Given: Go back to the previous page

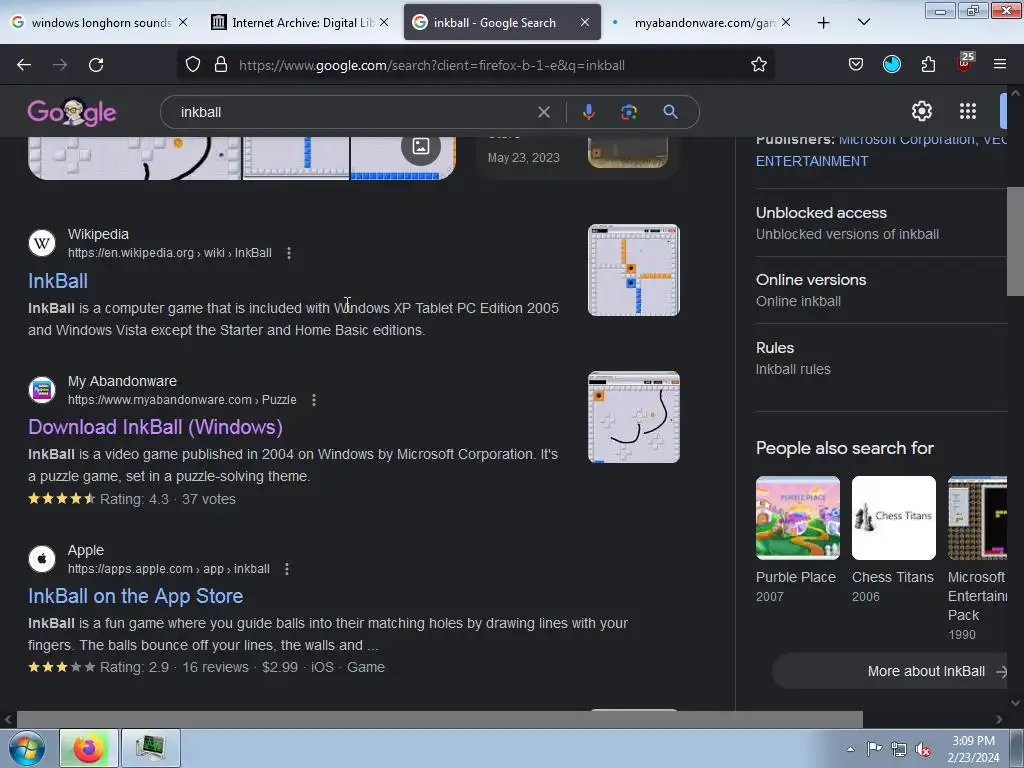Looking at the screenshot, I should [24, 65].
